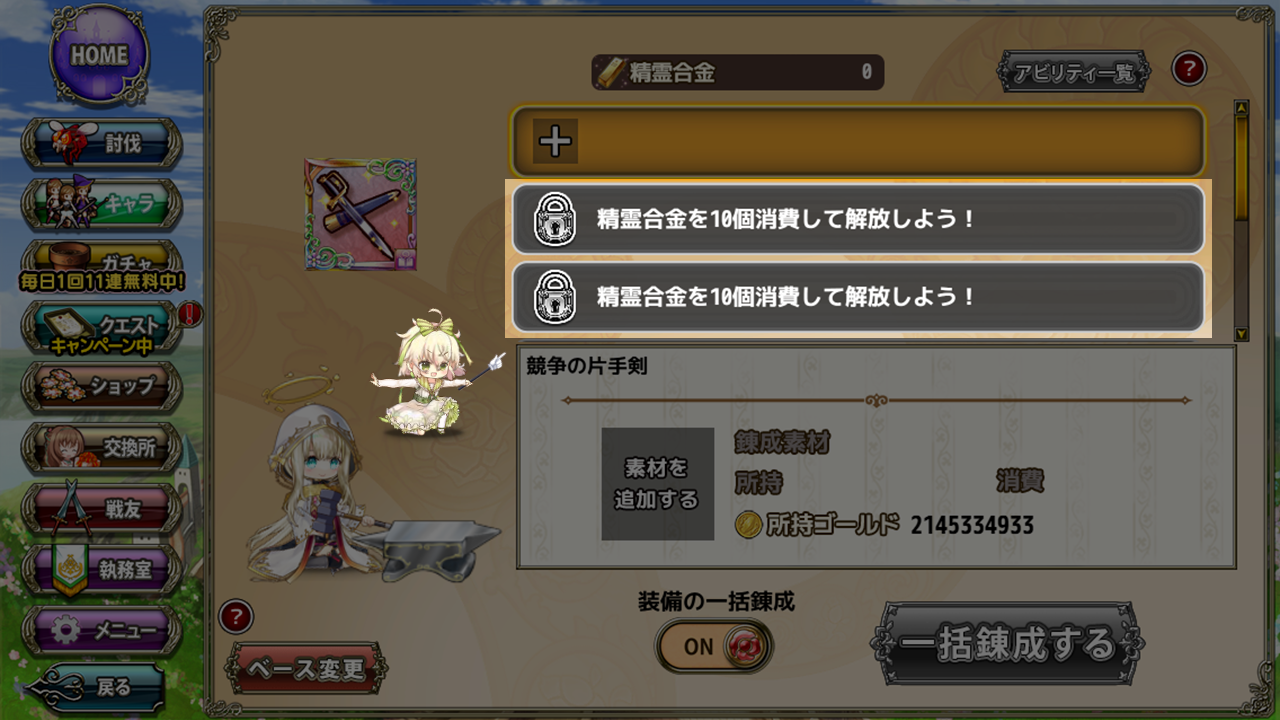Click the second padlock unlock icon
Screen dimensions: 1280x720
554,297
